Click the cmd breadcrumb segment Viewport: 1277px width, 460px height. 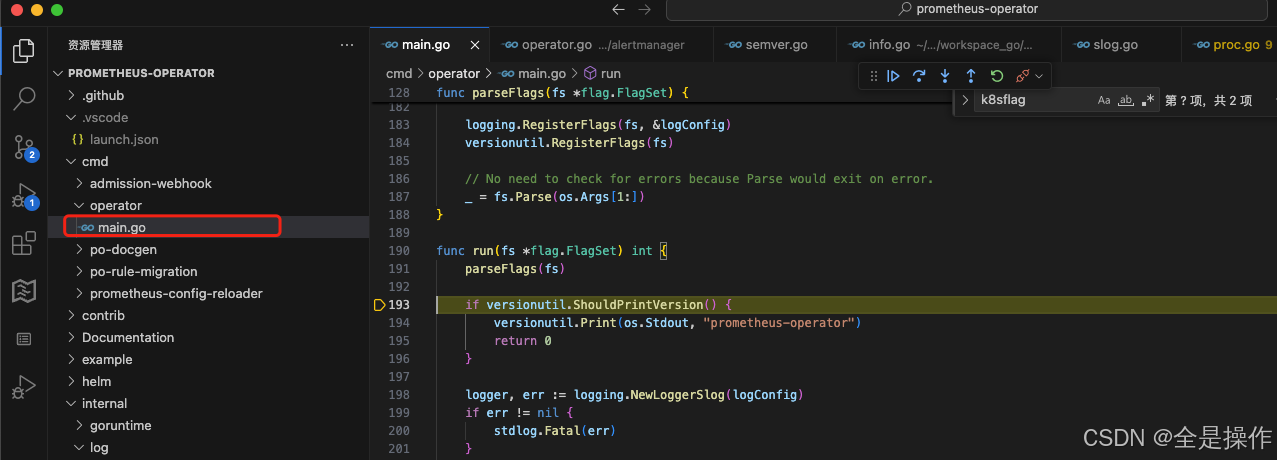point(399,73)
